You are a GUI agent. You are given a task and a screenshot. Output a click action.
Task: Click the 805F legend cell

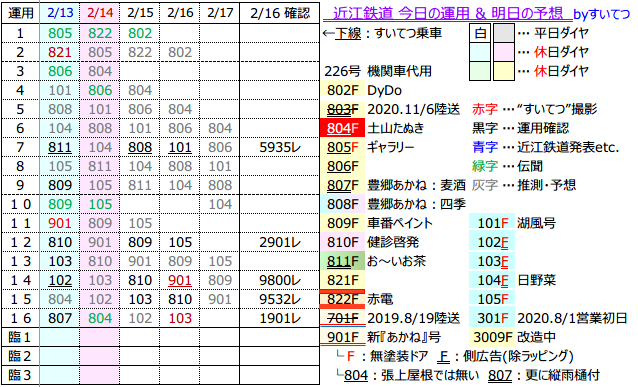pyautogui.click(x=343, y=147)
